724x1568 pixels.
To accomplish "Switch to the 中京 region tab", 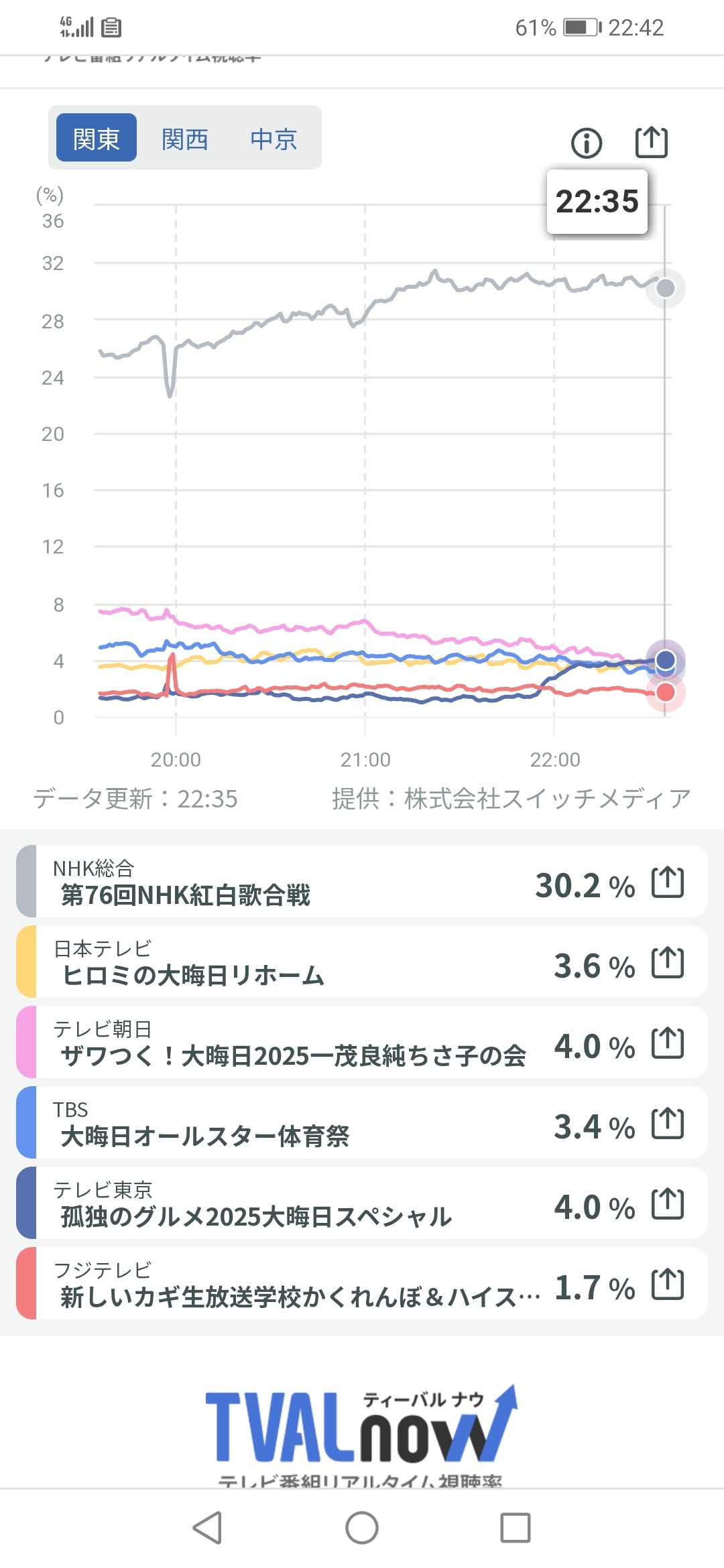I will (x=274, y=139).
